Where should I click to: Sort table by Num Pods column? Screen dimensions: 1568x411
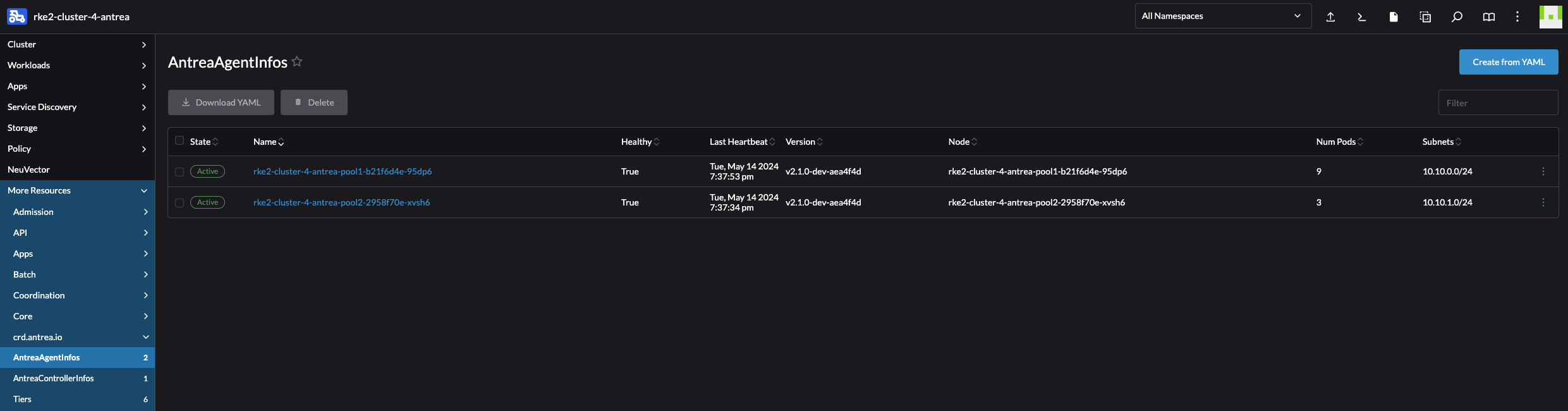click(1340, 142)
